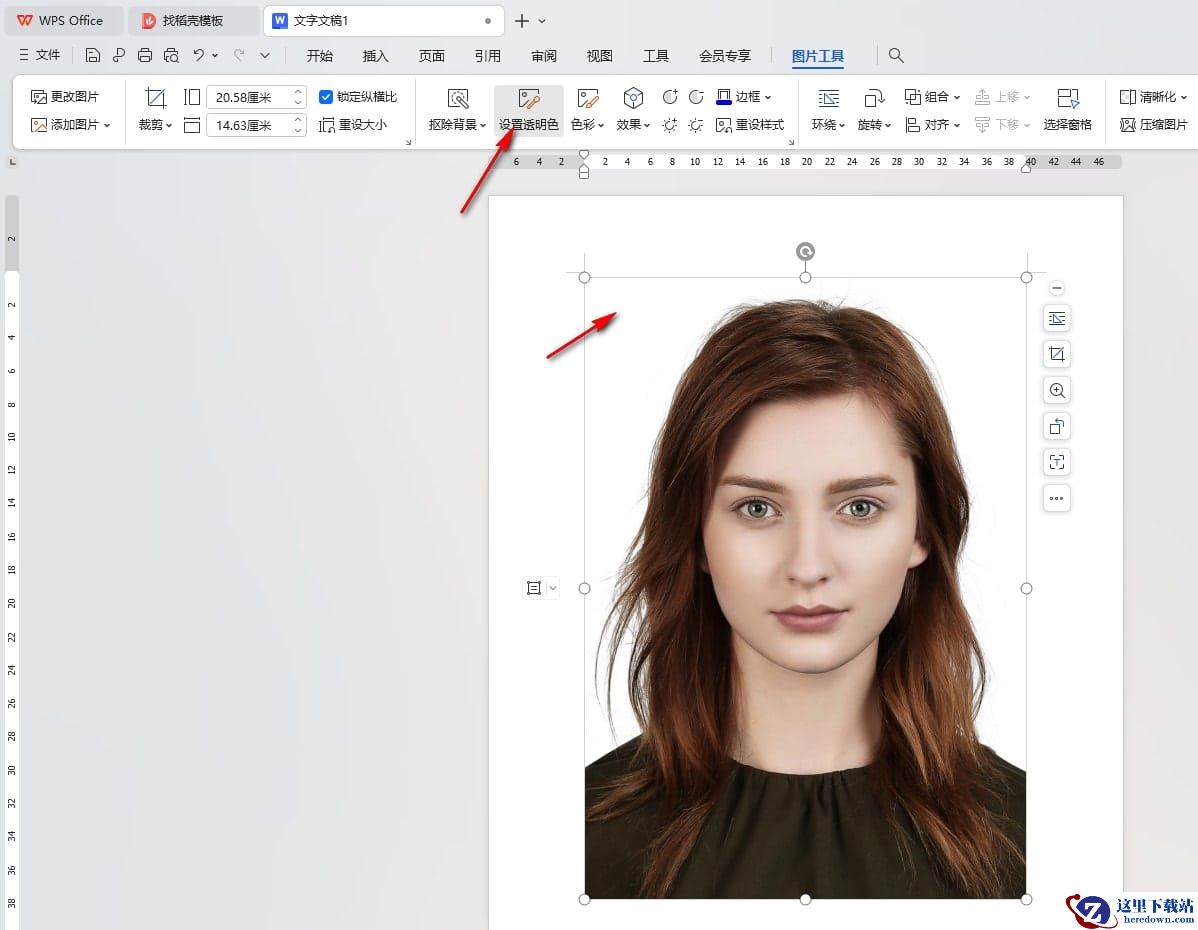1198x930 pixels.
Task: Click the print preview icon
Action: (x=171, y=55)
